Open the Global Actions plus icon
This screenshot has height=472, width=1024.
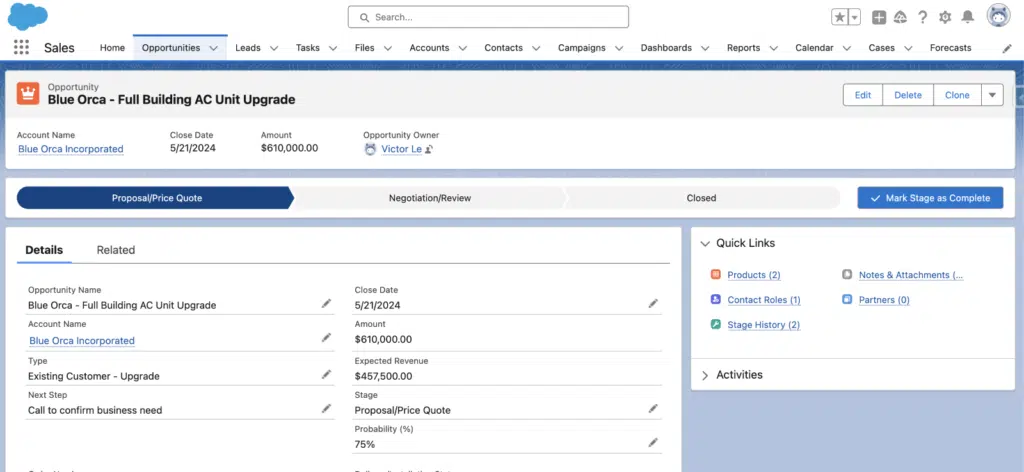point(879,18)
